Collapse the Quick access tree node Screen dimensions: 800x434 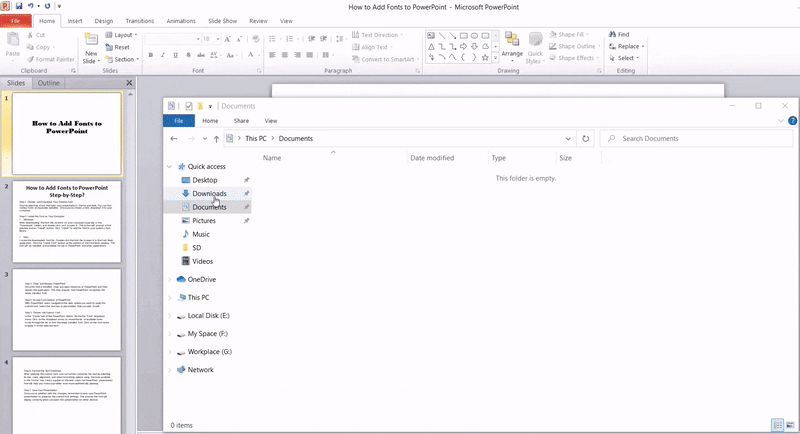[x=170, y=166]
